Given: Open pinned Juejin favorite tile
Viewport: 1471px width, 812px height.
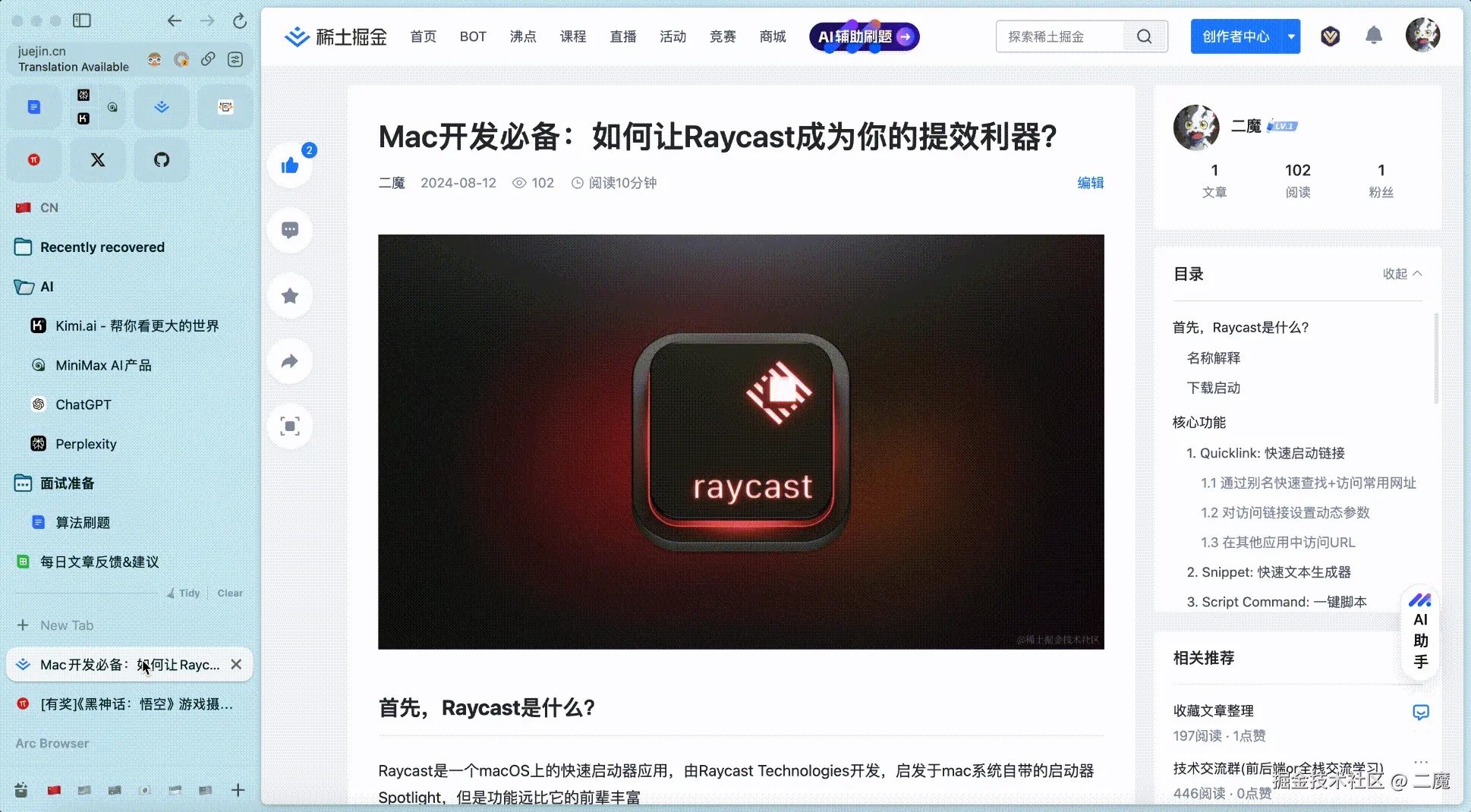Looking at the screenshot, I should tap(162, 107).
